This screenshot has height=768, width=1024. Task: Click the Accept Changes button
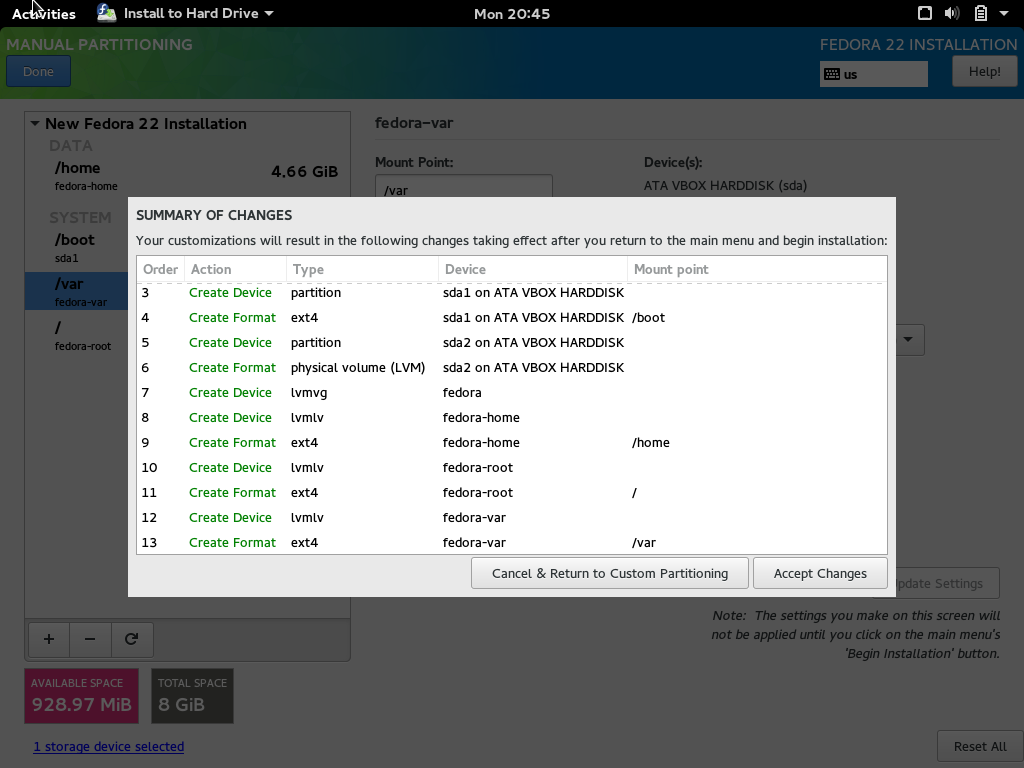[820, 573]
